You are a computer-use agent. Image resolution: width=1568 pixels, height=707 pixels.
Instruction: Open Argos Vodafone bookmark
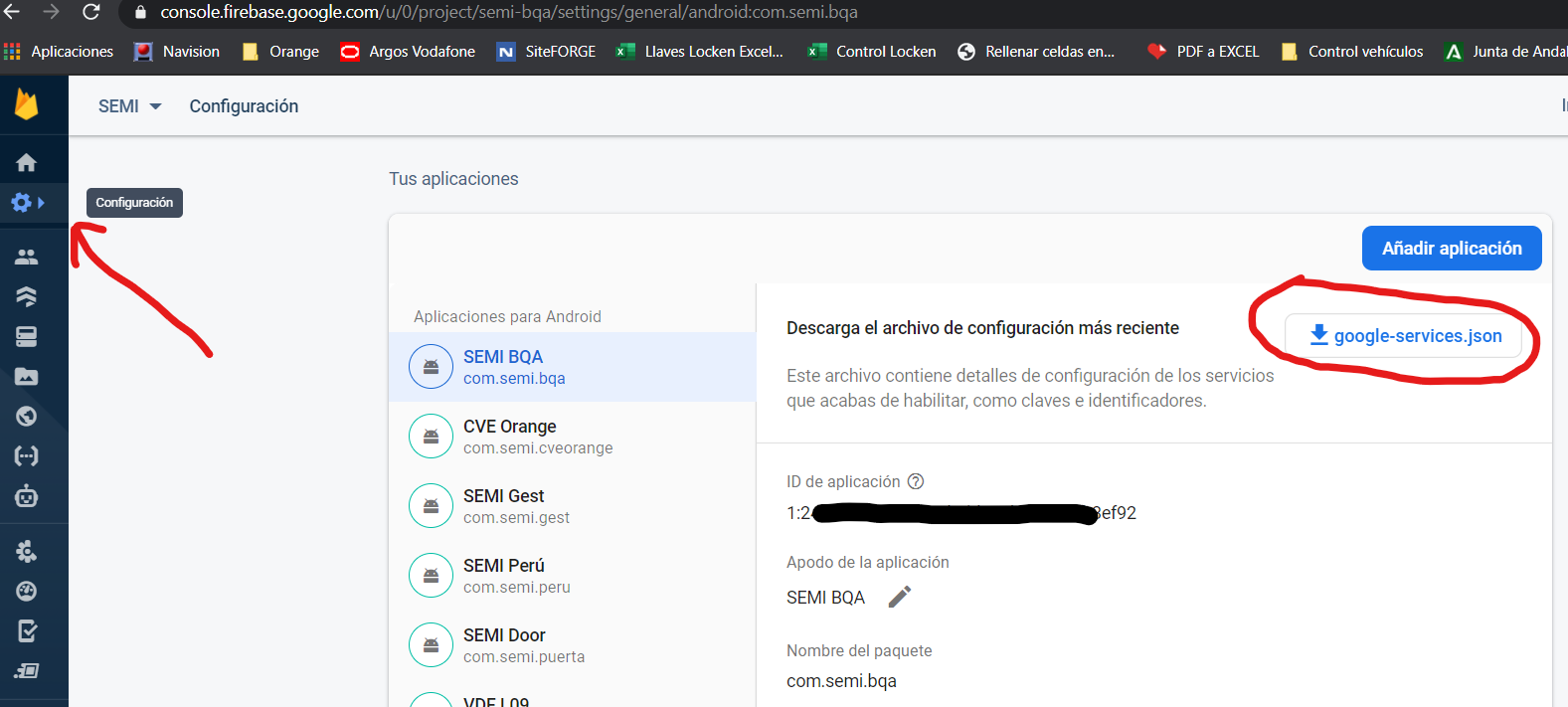coord(408,52)
